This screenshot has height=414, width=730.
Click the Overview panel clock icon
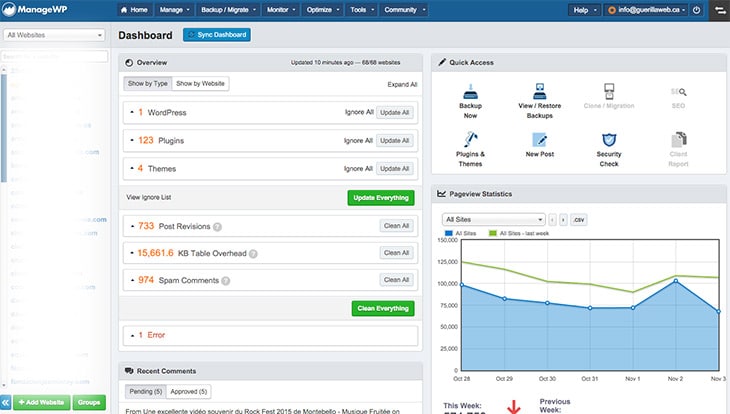pyautogui.click(x=129, y=62)
